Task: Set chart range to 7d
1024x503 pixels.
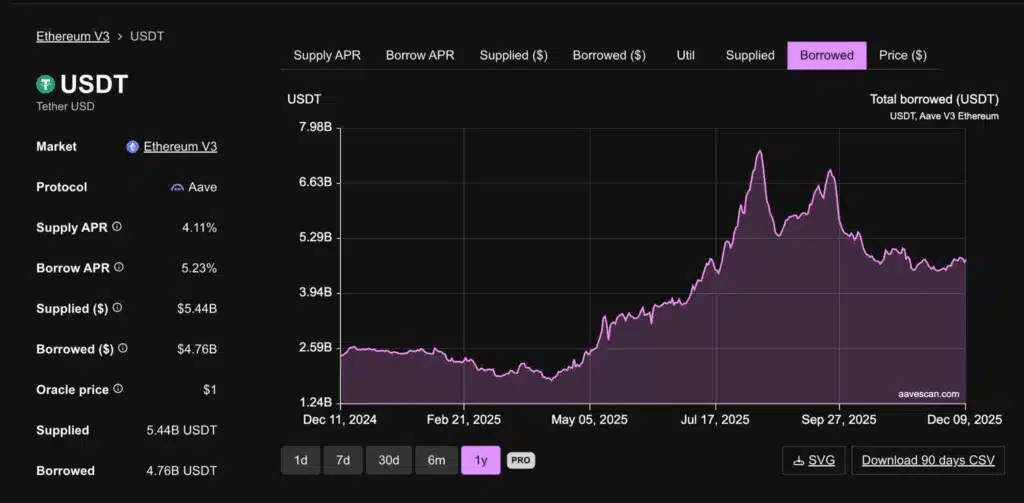Action: coord(343,461)
